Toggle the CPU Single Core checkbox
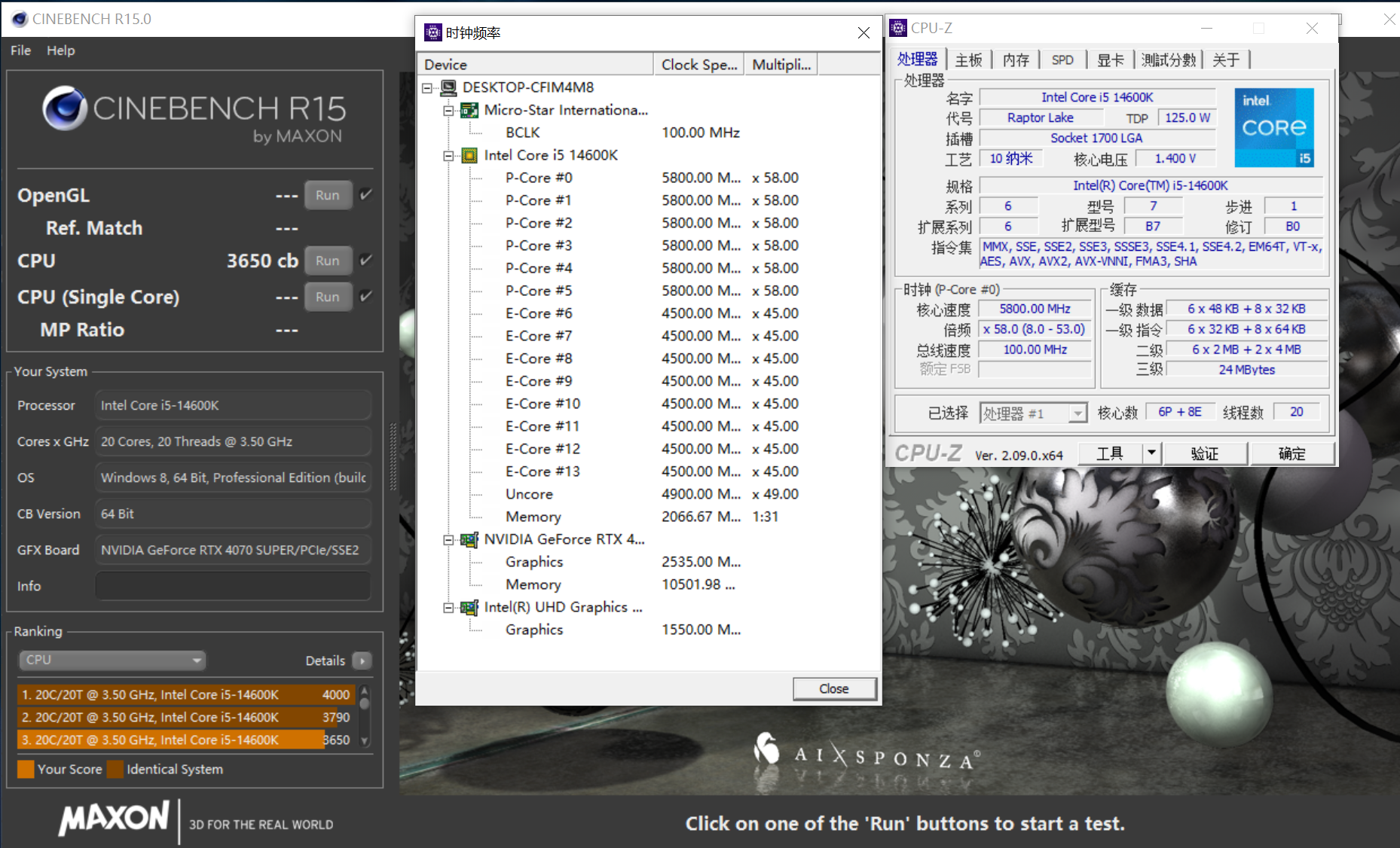 point(366,297)
